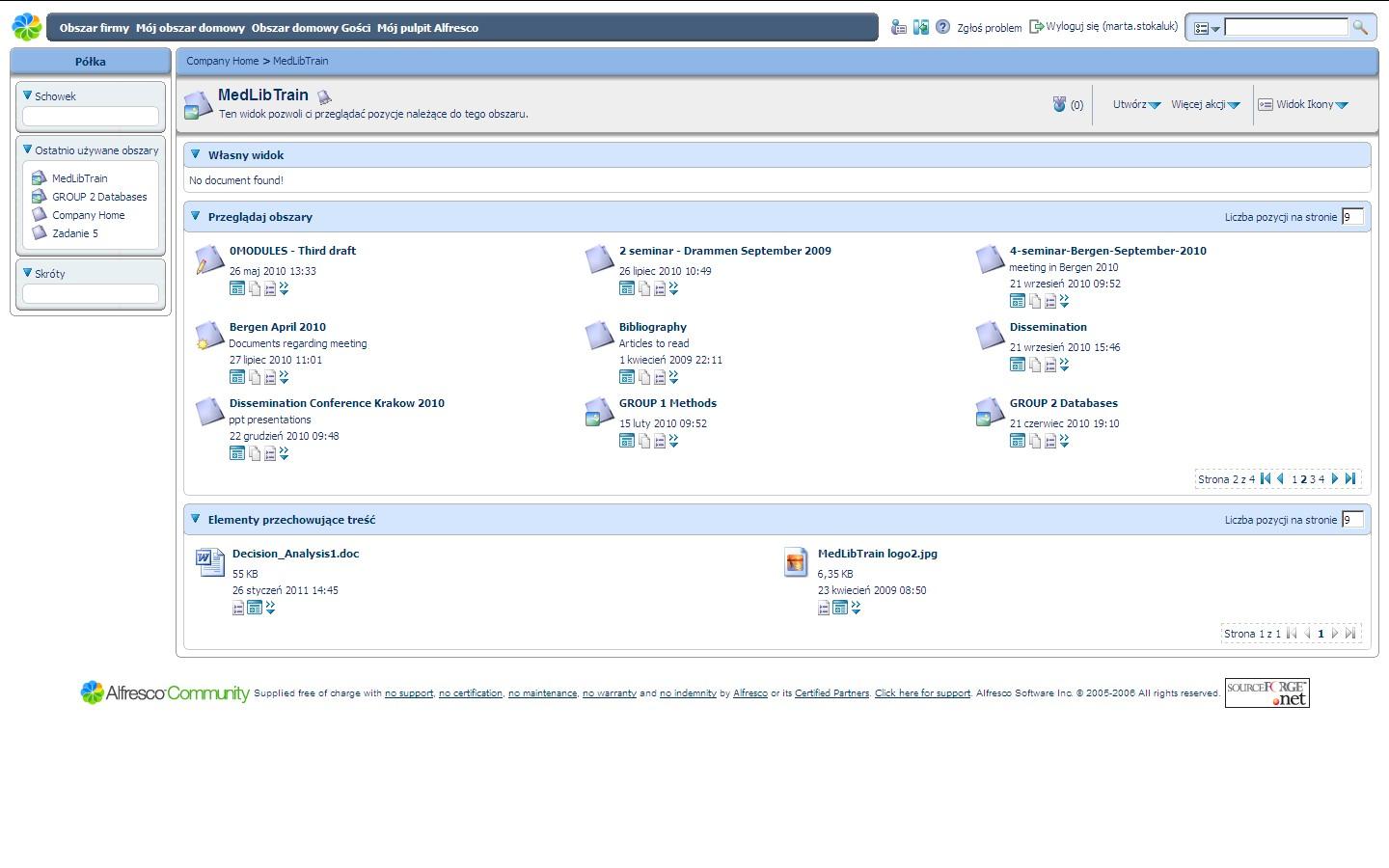Click Wyloguj się (marta.stokaluk) link
Image resolution: width=1389 pixels, height=868 pixels.
click(1111, 27)
